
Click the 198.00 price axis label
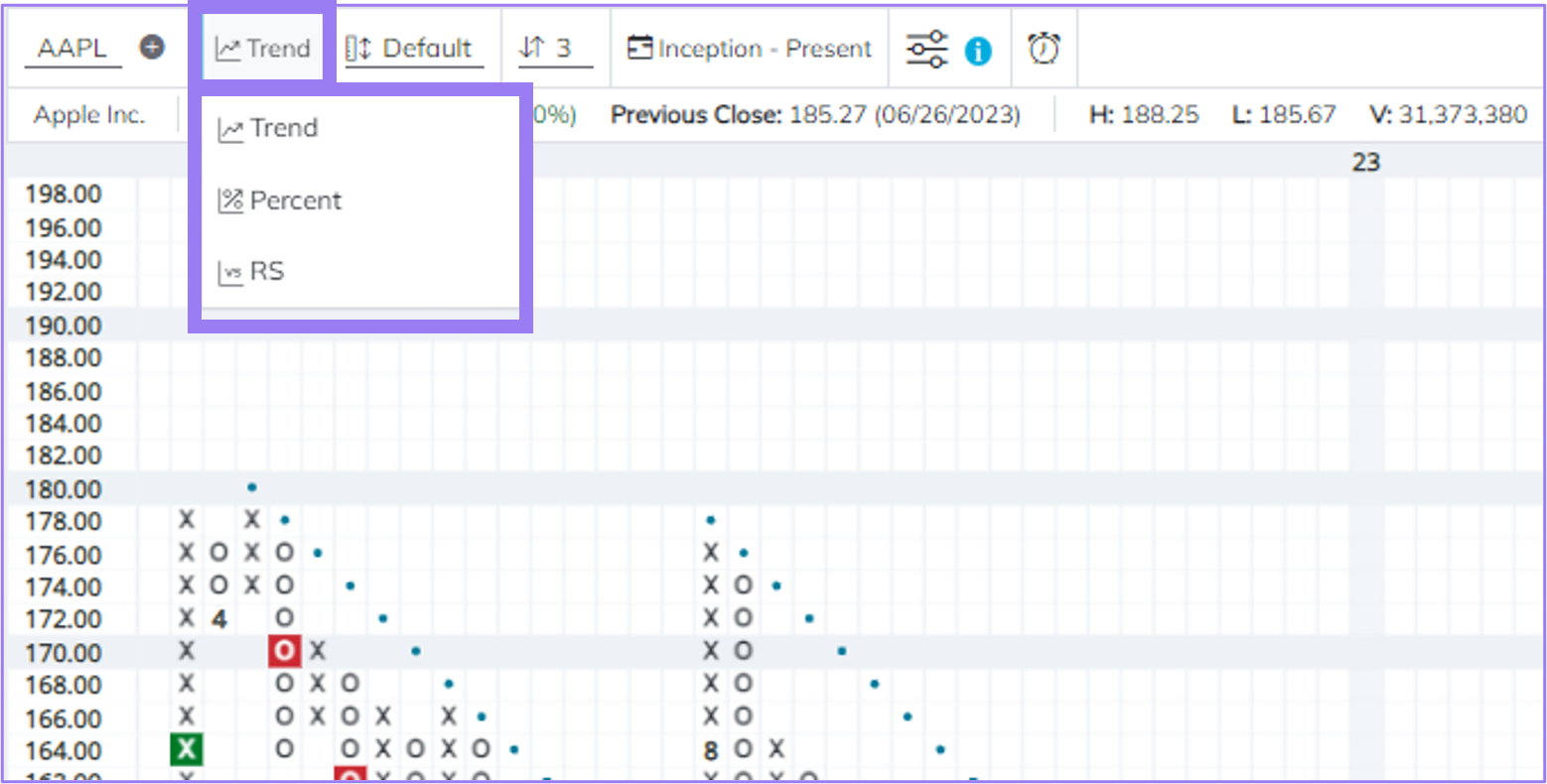click(x=64, y=195)
